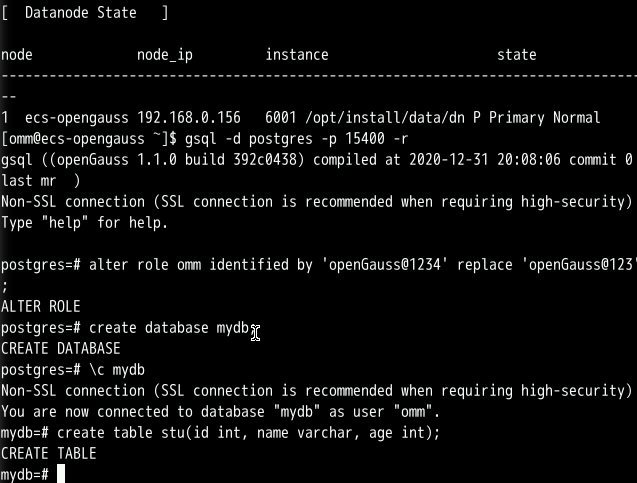
Task: Click the ALTER ROLE output line
Action: coord(40,307)
